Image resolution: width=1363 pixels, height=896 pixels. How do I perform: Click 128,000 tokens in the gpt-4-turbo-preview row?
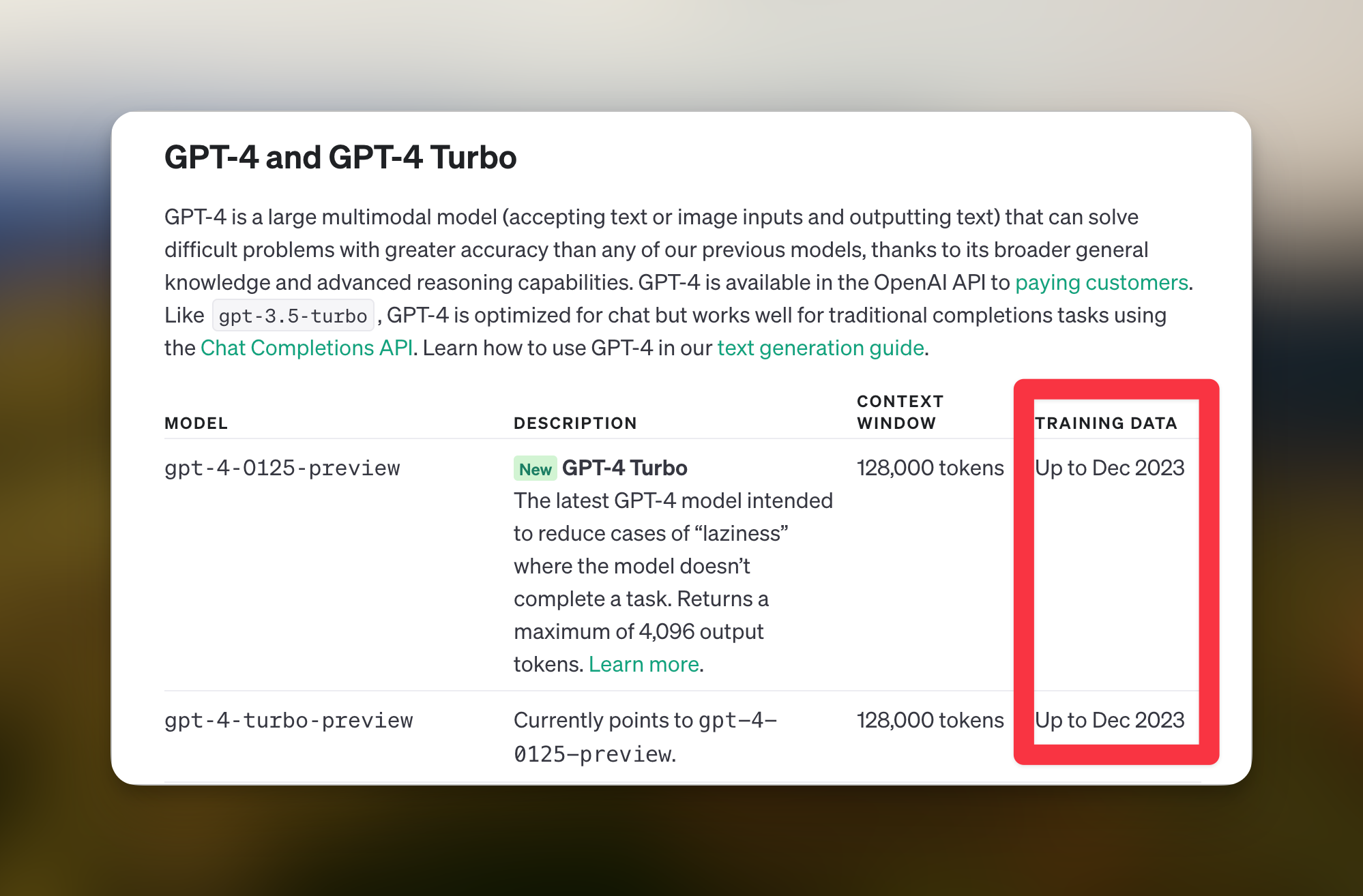tap(930, 721)
